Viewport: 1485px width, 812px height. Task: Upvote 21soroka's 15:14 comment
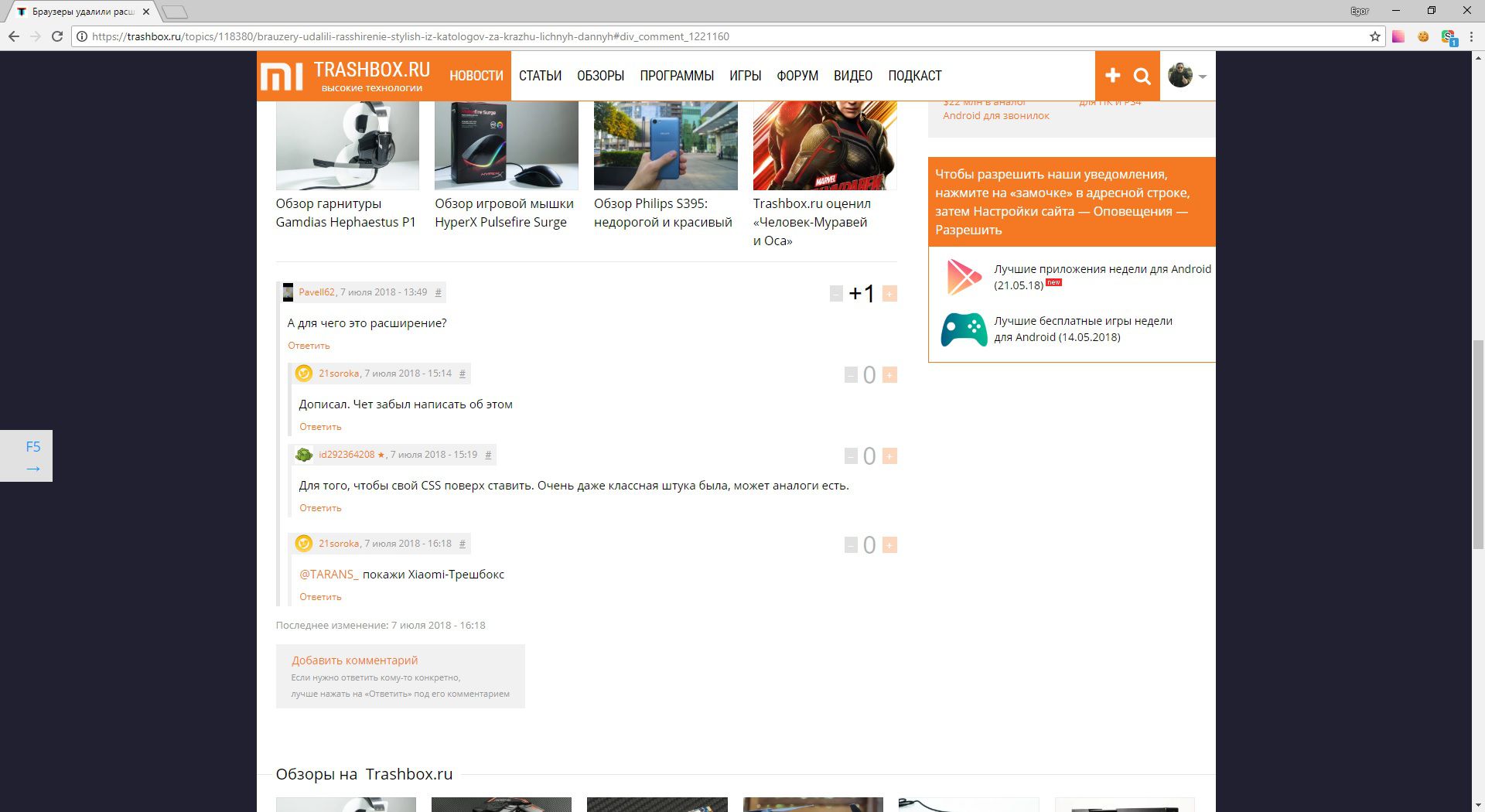point(889,375)
